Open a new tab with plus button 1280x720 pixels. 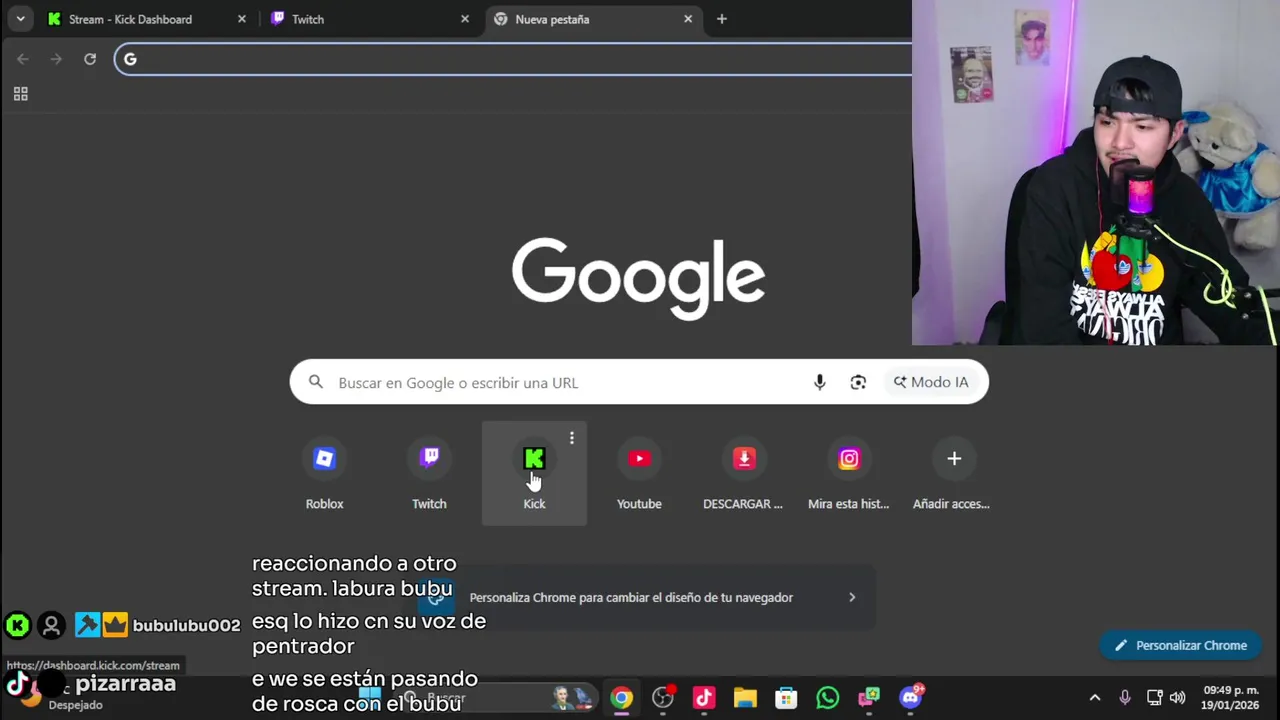coord(722,19)
